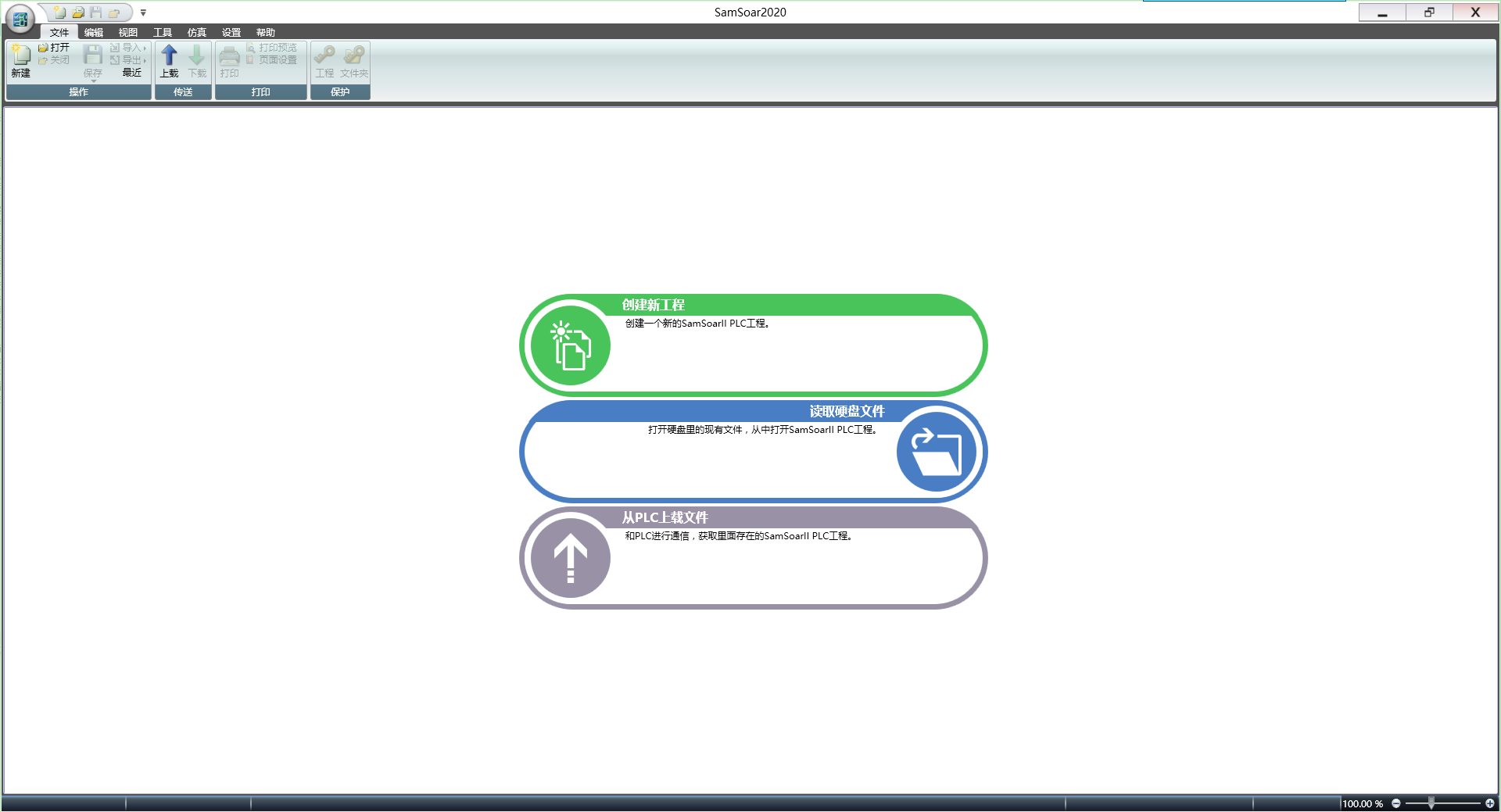Image resolution: width=1501 pixels, height=812 pixels.
Task: Open the SamSoar application orb menu
Action: pos(20,19)
